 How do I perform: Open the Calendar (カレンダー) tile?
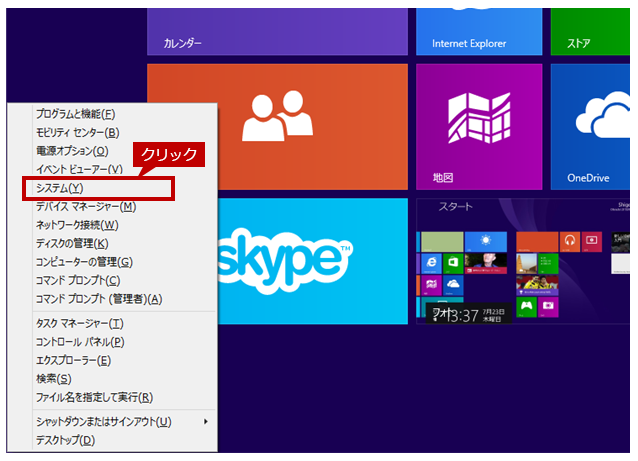coord(277,31)
